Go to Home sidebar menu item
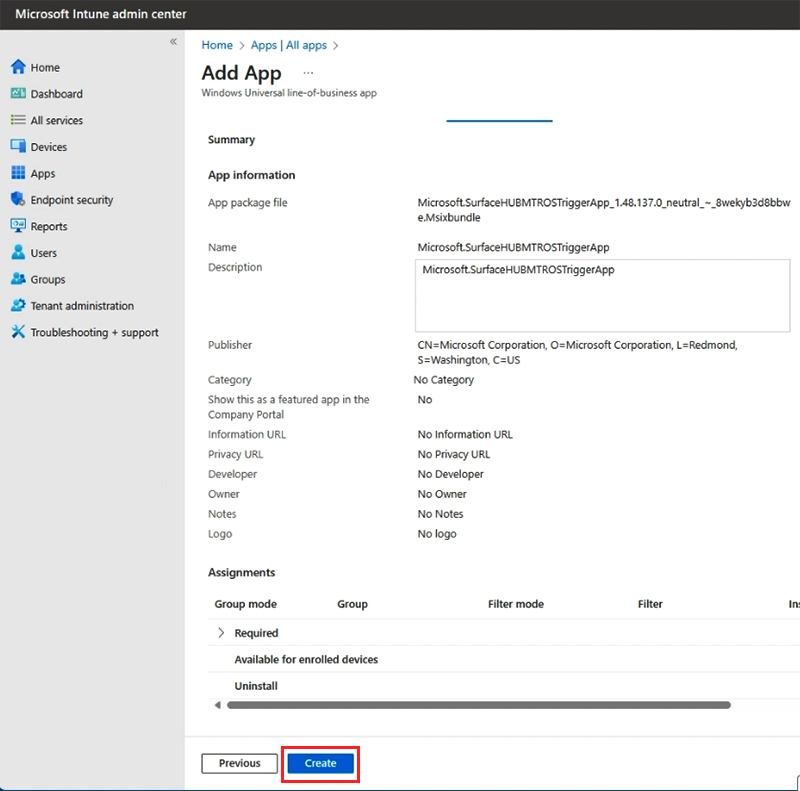 45,67
